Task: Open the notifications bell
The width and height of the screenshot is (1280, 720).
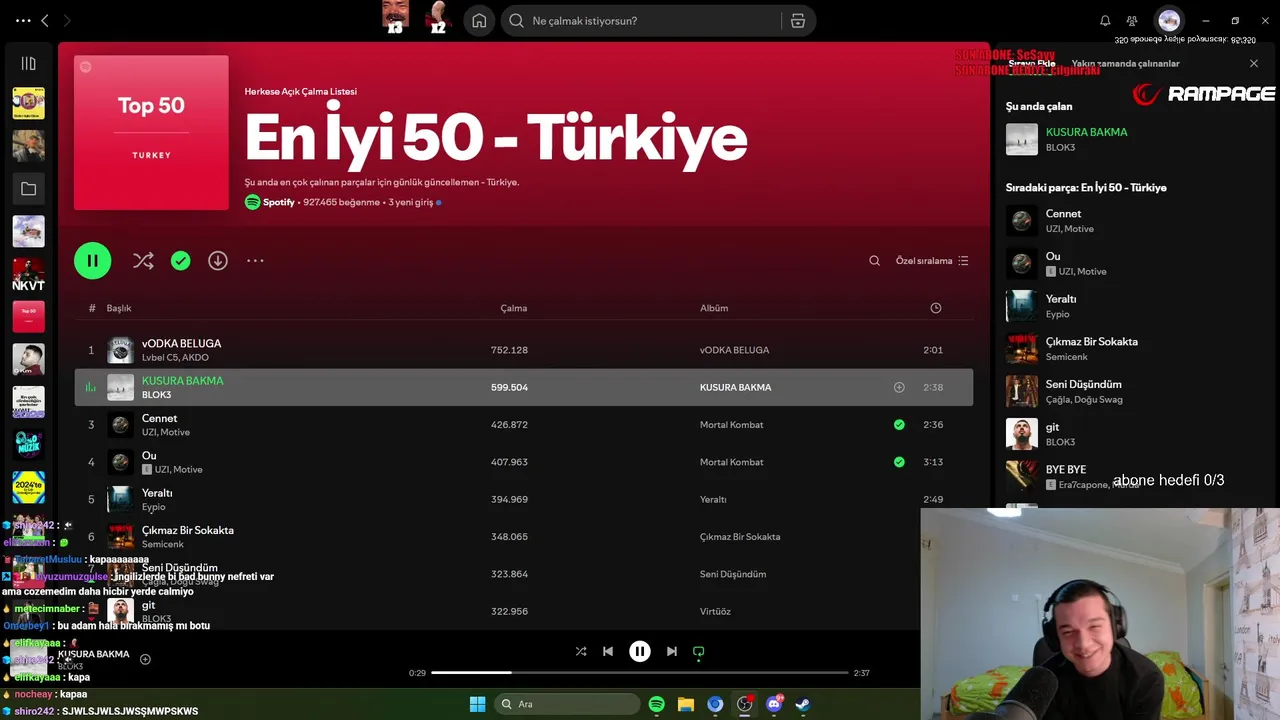Action: pyautogui.click(x=1105, y=21)
